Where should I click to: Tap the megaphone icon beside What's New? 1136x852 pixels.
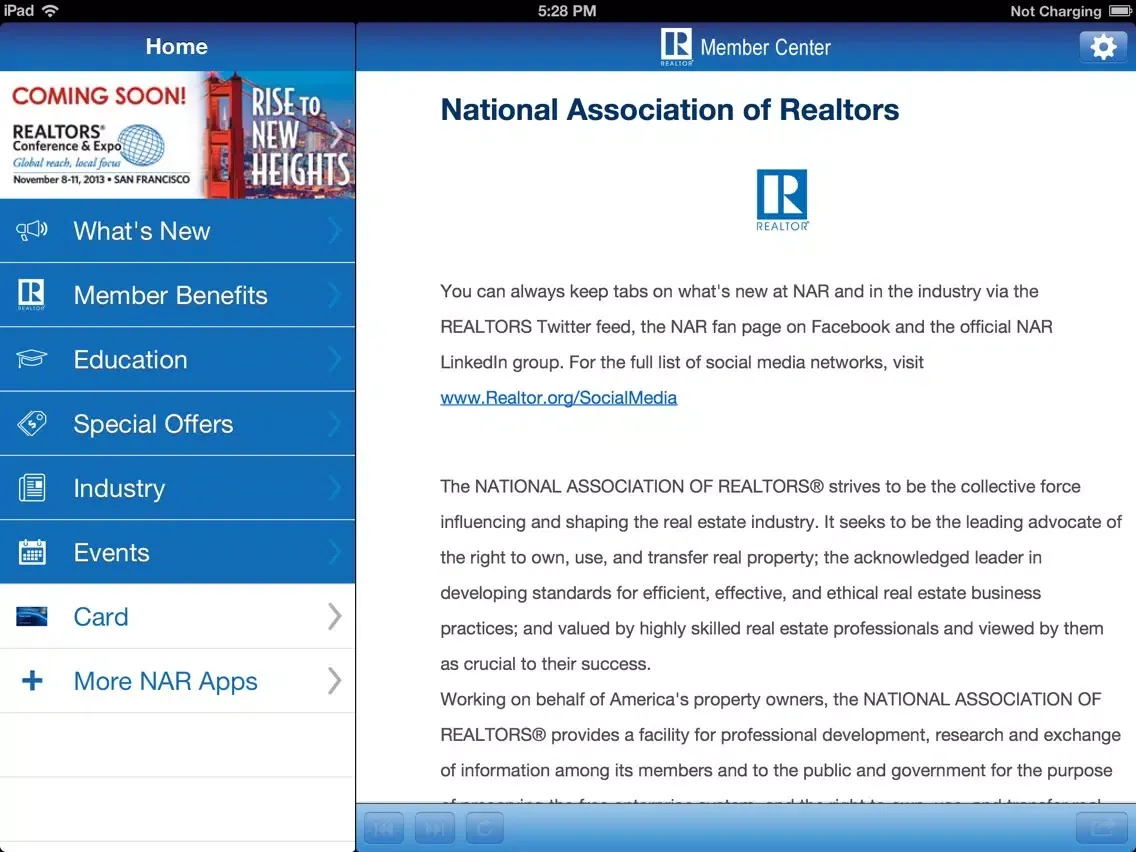coord(32,231)
